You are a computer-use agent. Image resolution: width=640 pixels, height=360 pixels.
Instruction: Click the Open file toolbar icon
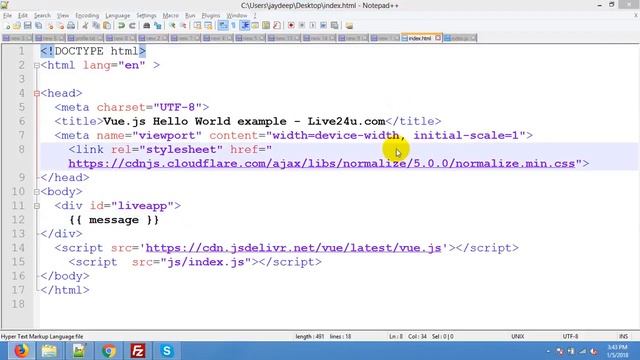(x=17, y=26)
